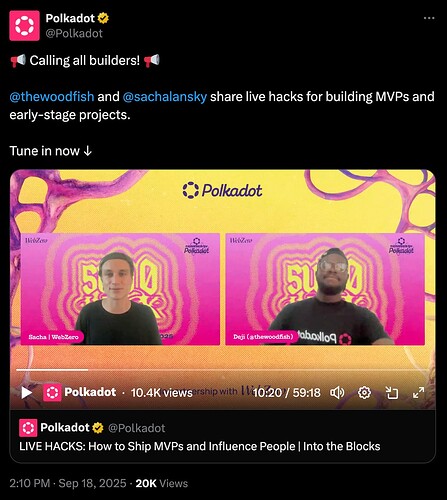
Task: Click the Polkadot profile avatar at top
Action: 24,26
